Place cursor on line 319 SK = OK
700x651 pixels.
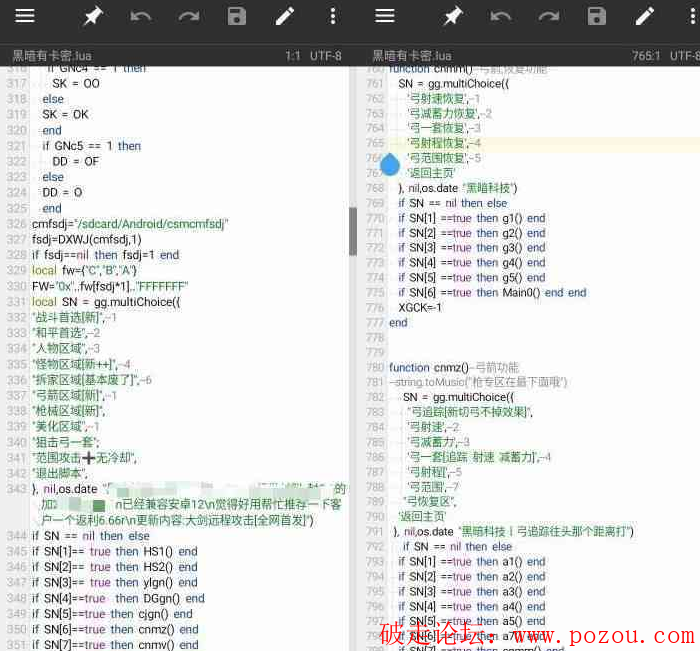coord(66,115)
